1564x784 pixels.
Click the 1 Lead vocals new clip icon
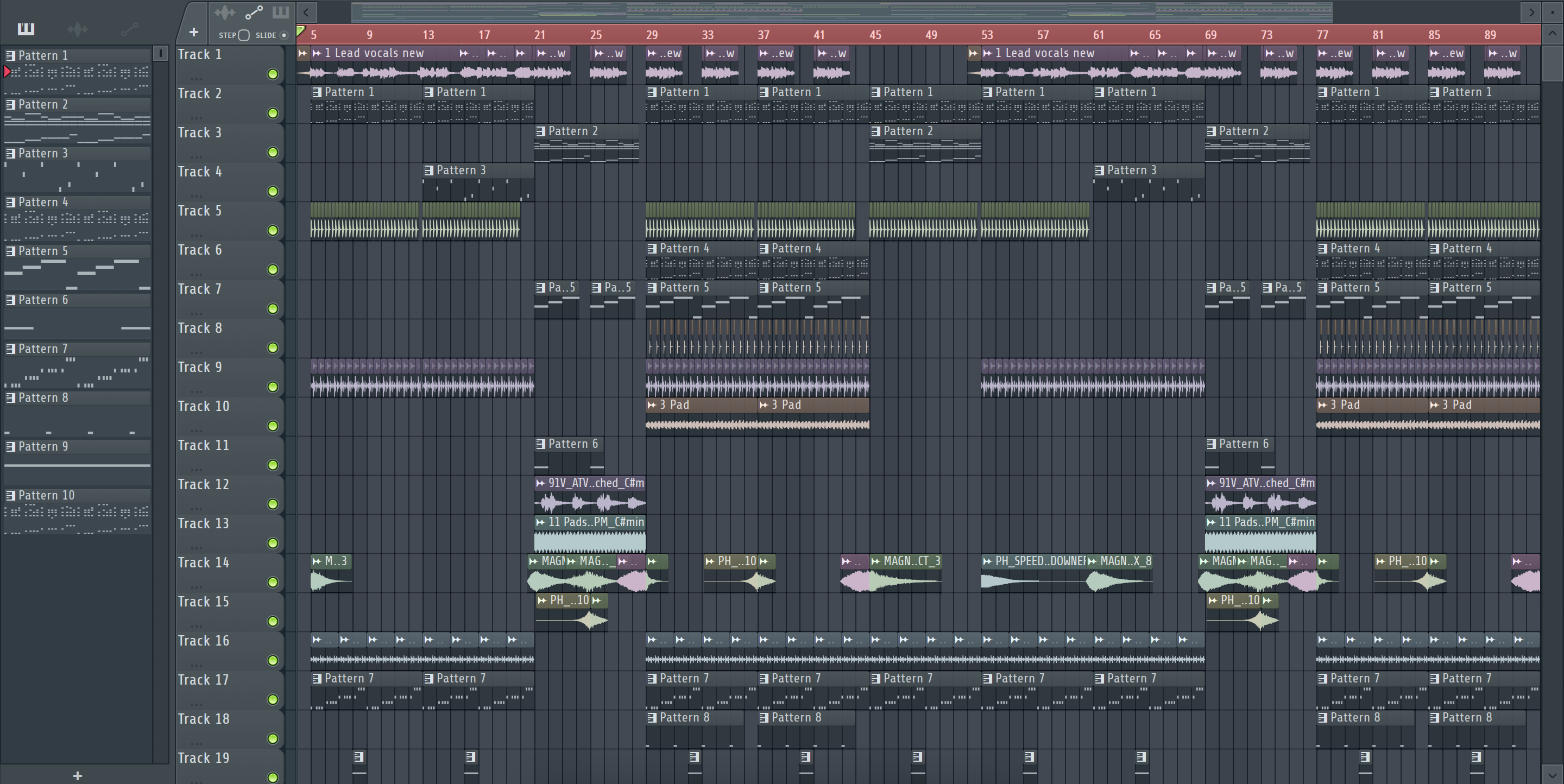click(317, 53)
